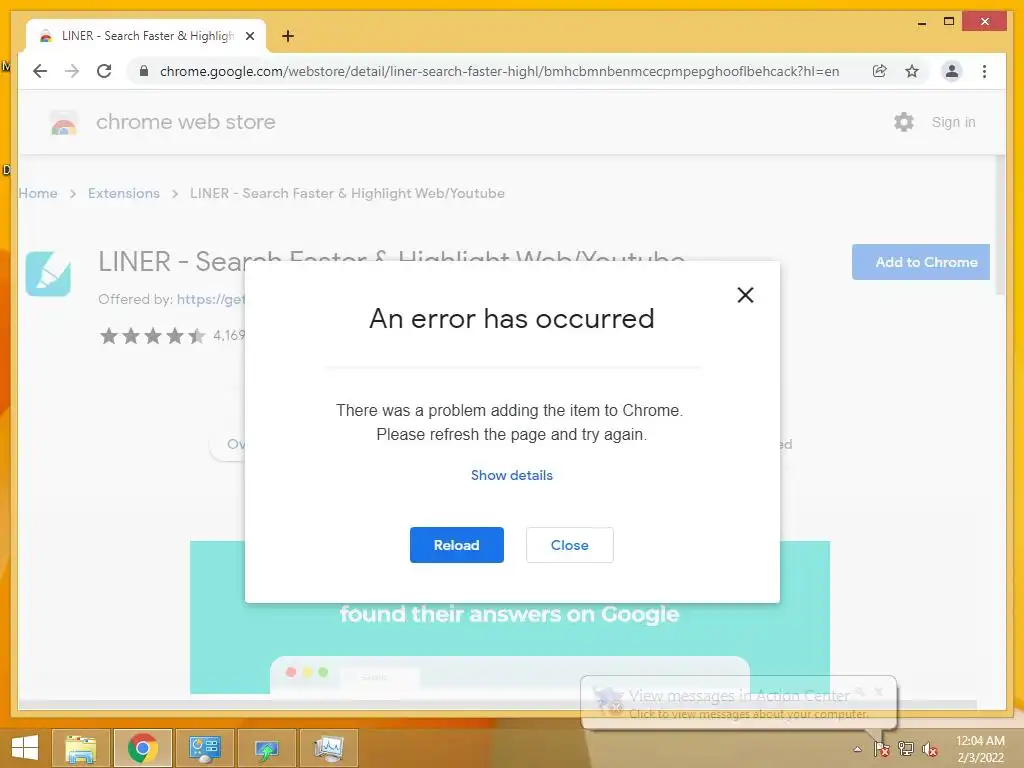Click View messages in Action Center notification
The width and height of the screenshot is (1024, 768).
pyautogui.click(x=739, y=703)
